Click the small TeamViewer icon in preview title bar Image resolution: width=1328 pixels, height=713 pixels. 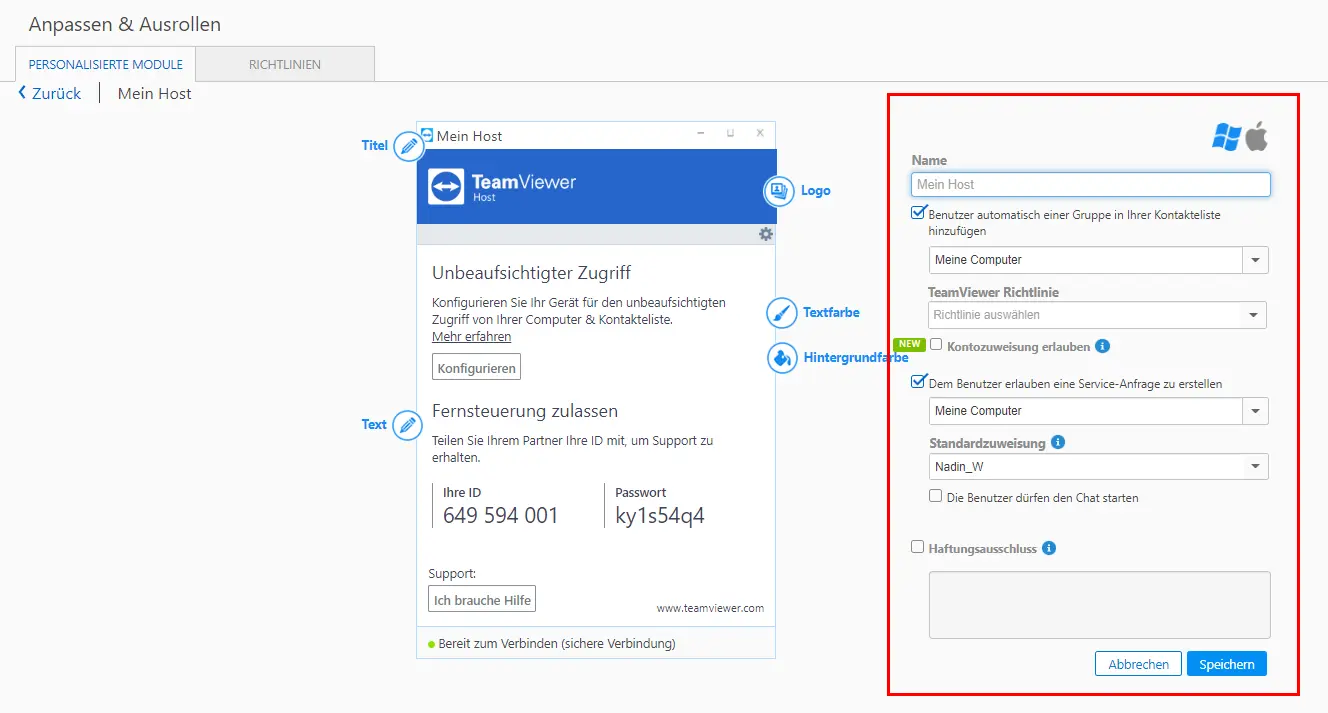coord(427,135)
